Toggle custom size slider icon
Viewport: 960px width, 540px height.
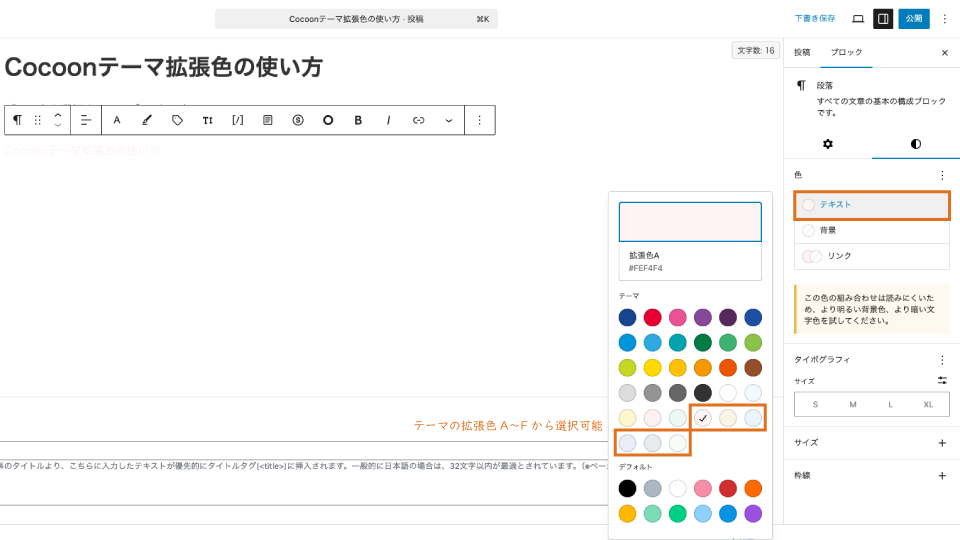point(942,380)
